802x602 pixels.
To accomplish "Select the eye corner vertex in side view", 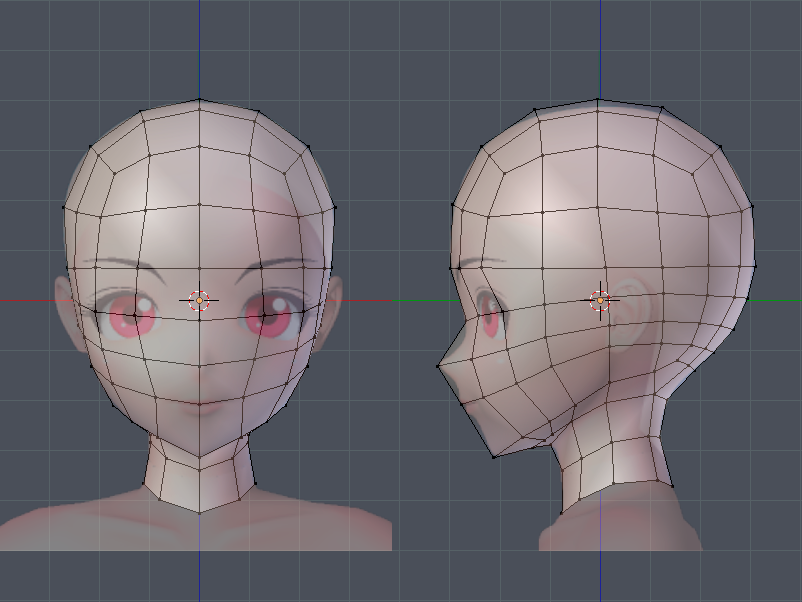I will pyautogui.click(x=503, y=311).
